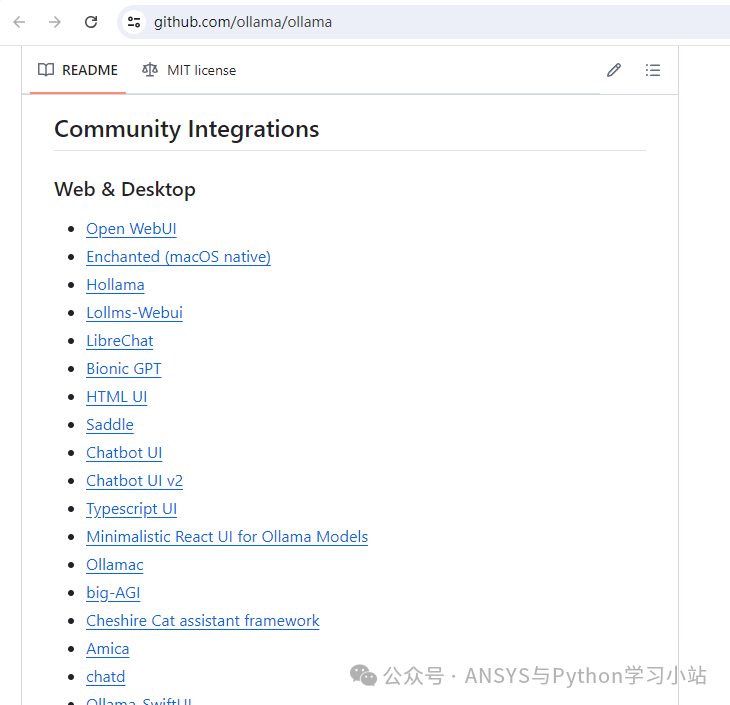The height and width of the screenshot is (705, 730).
Task: Click the scales icon beside MIT license
Action: click(150, 70)
